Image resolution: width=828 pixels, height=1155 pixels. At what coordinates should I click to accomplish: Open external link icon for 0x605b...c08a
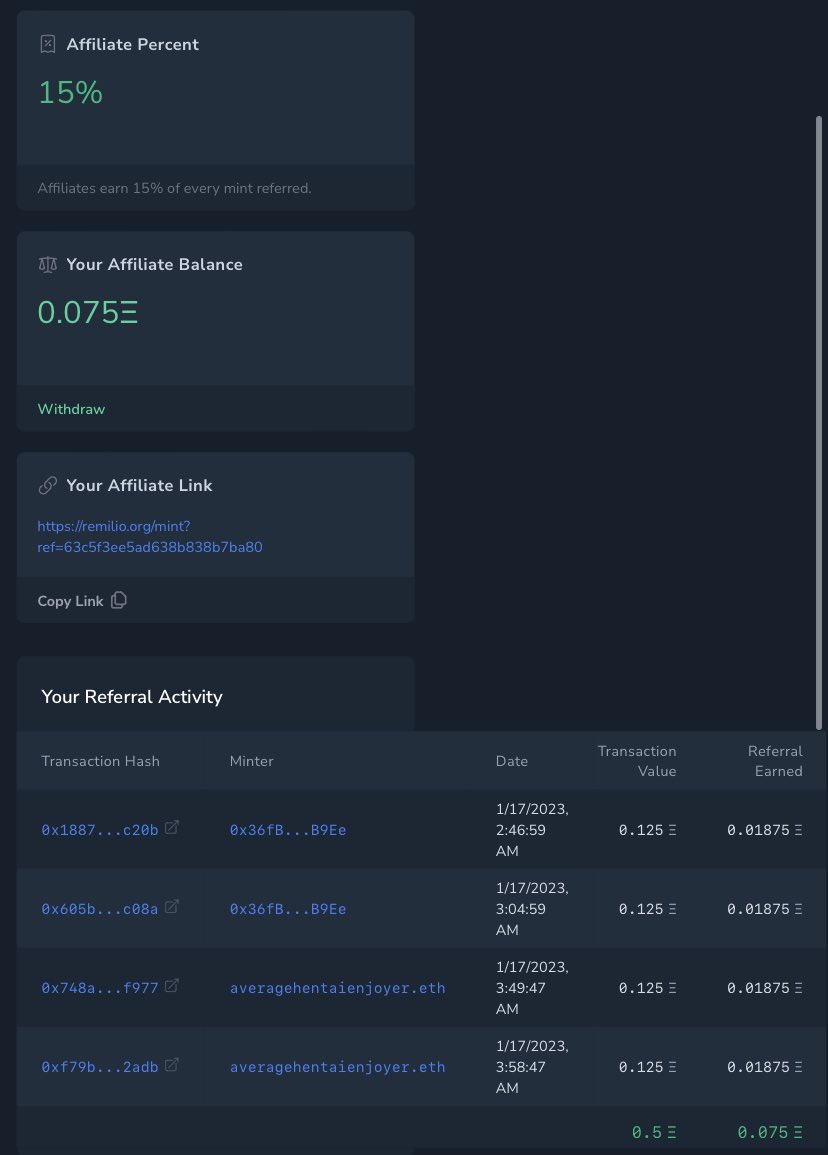pos(172,907)
